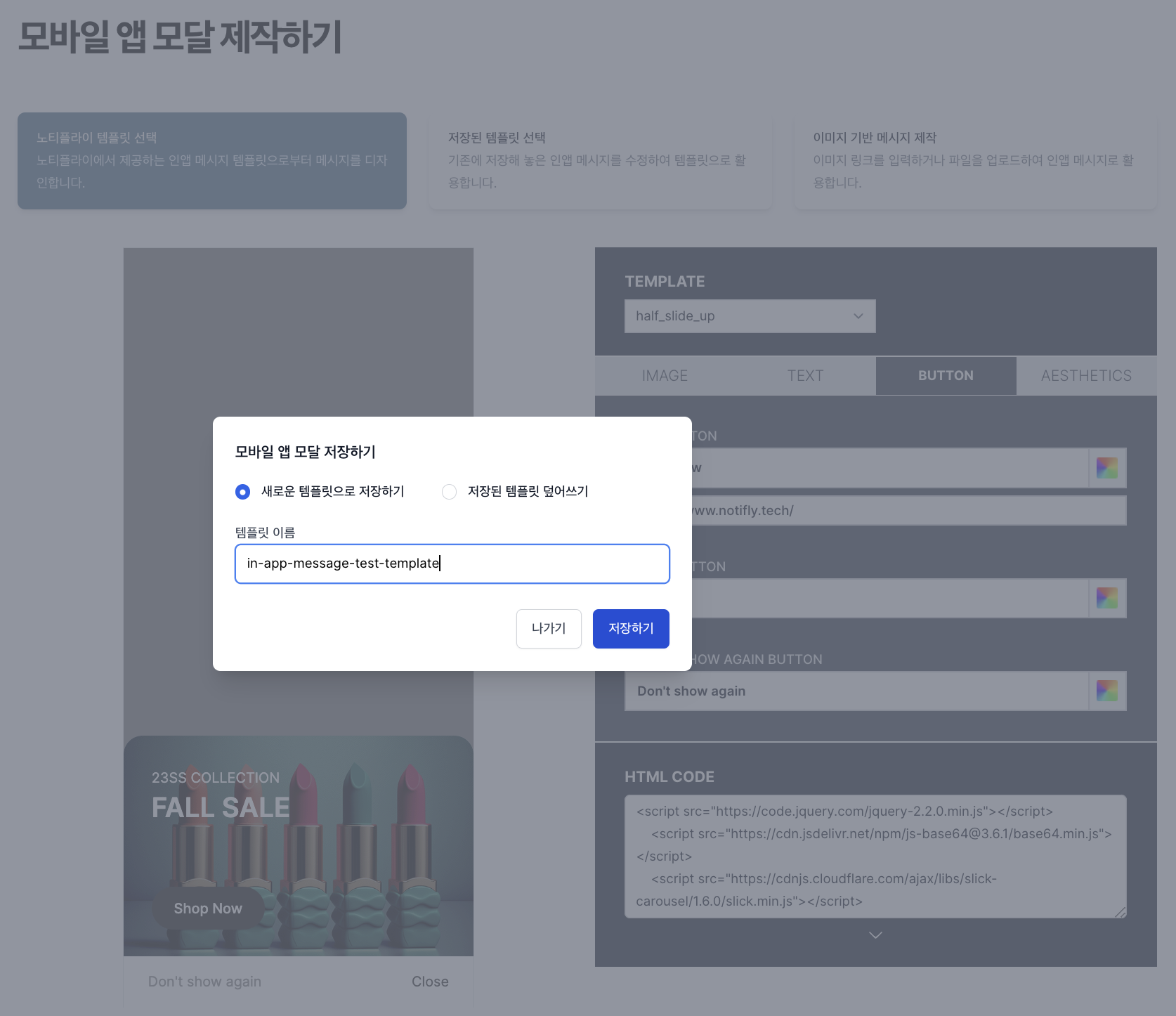1176x1016 pixels.
Task: Open the color picker for Don't show again button
Action: point(1107,691)
